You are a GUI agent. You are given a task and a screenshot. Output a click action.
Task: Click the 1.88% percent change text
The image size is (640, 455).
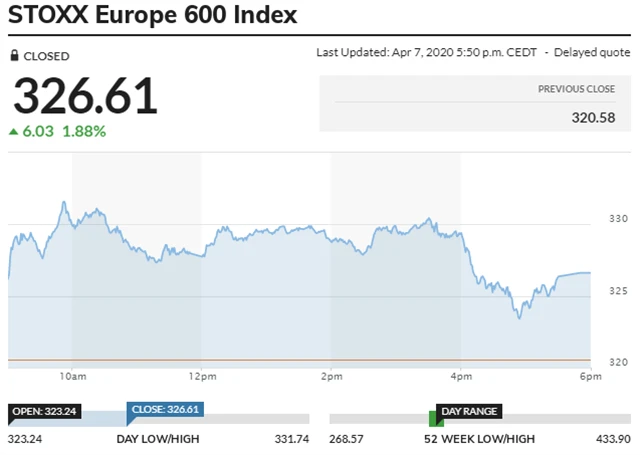click(84, 131)
